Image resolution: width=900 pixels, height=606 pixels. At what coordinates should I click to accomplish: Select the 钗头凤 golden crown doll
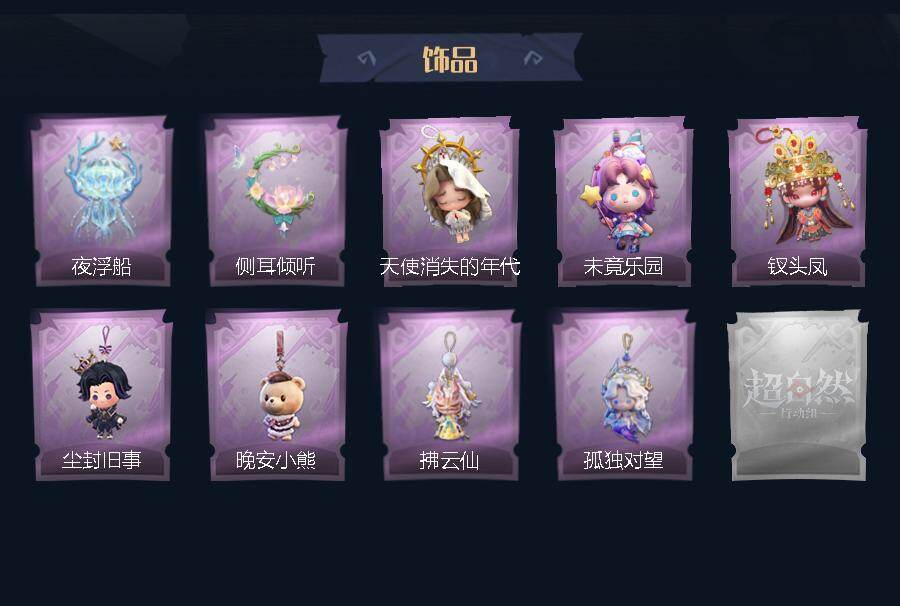pos(798,201)
